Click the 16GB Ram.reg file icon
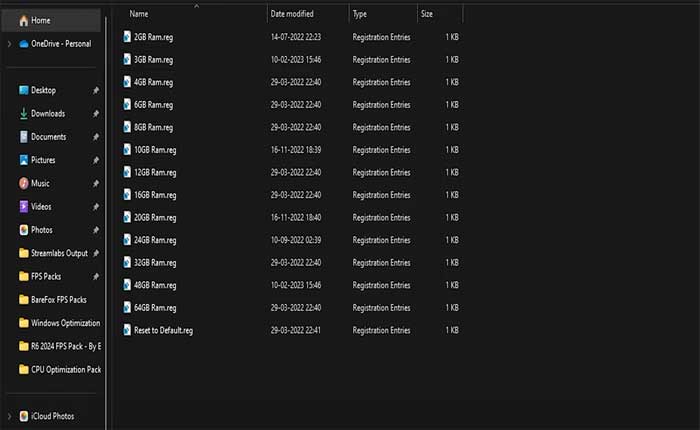The width and height of the screenshot is (700, 430). (x=127, y=195)
